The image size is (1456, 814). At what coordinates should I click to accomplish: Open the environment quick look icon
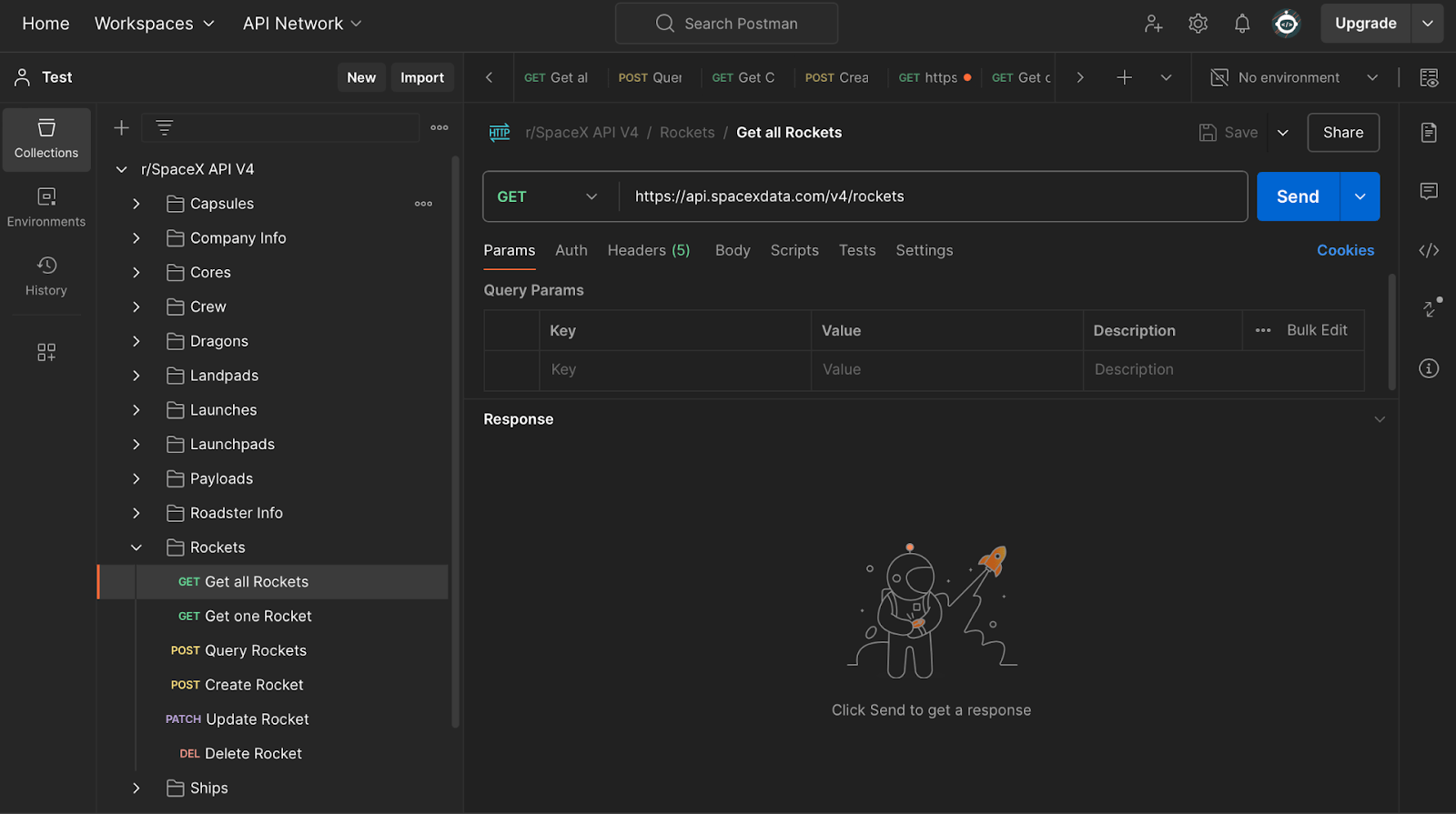[1429, 77]
